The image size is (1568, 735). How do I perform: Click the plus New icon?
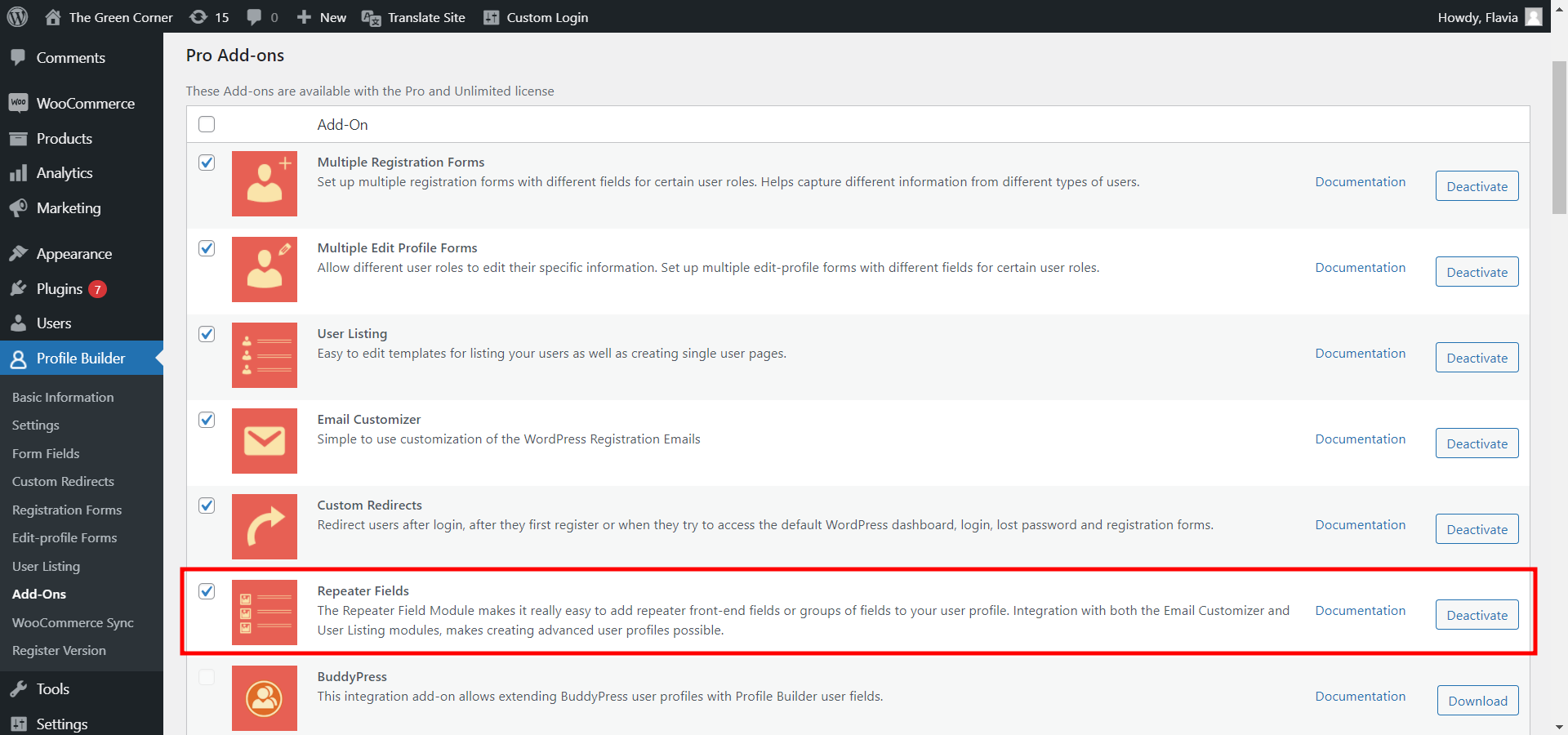tap(304, 17)
